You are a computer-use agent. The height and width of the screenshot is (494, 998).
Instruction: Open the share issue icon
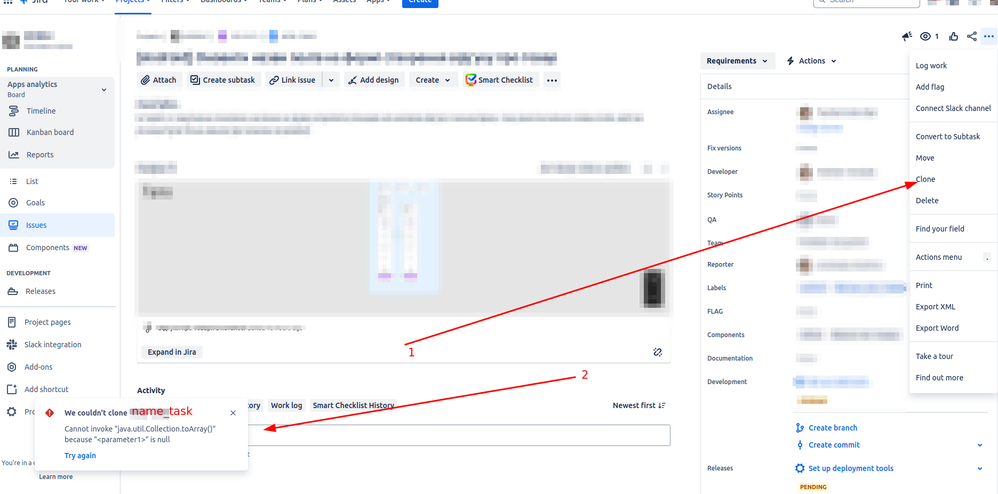(x=971, y=36)
